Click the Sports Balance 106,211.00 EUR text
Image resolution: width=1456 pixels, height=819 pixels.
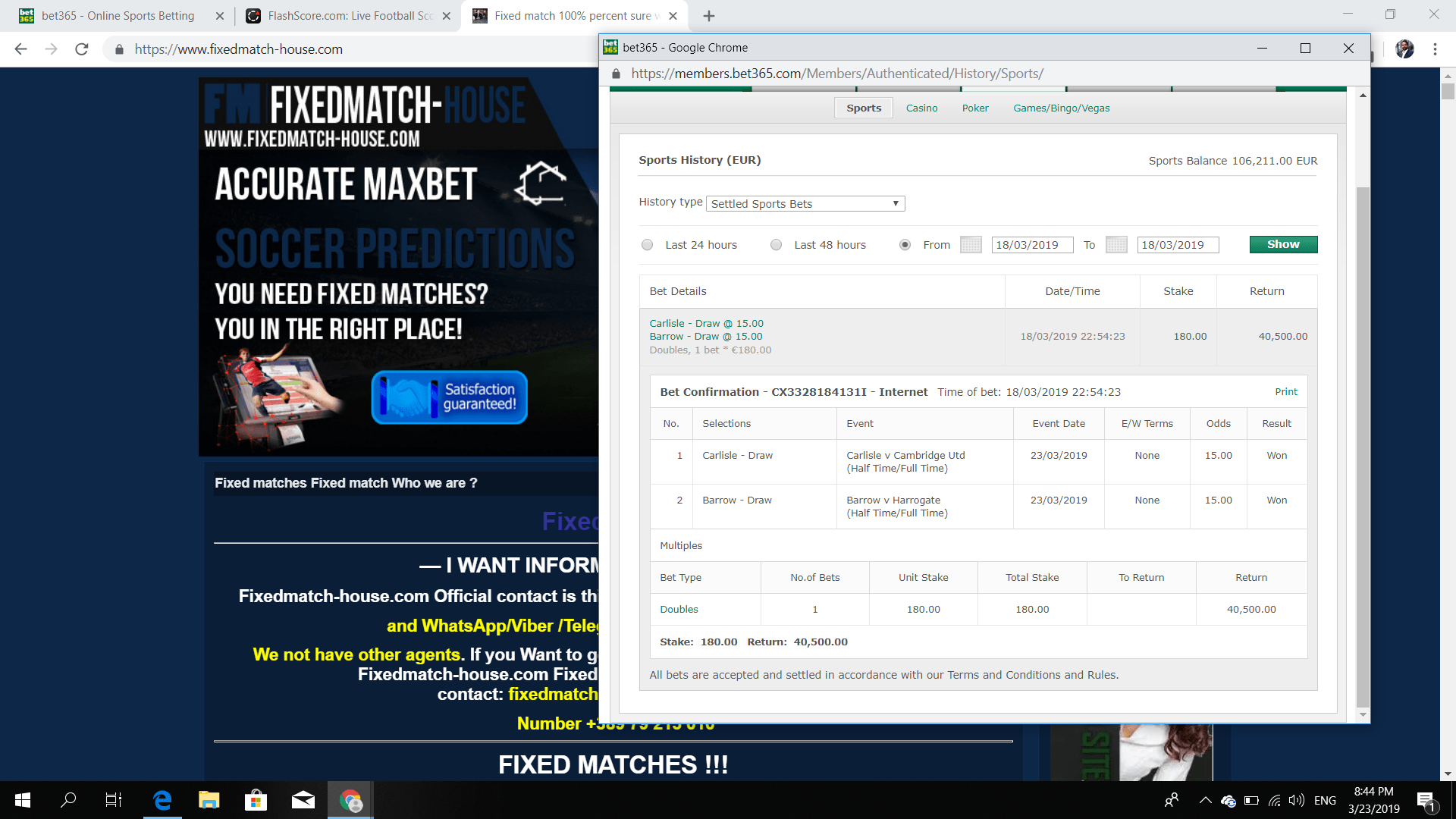(x=1233, y=161)
